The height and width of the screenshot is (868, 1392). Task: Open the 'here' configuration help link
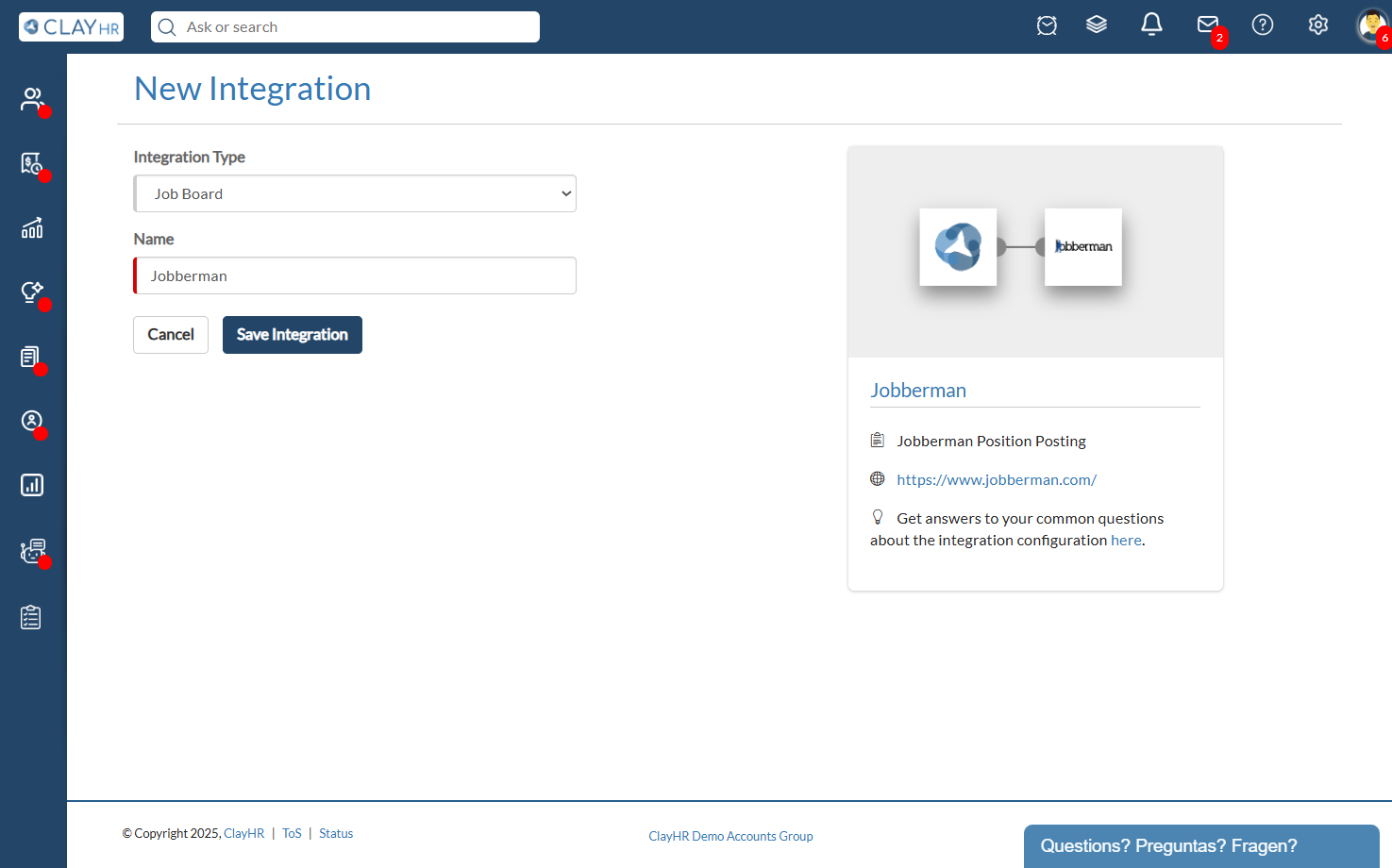click(1126, 541)
